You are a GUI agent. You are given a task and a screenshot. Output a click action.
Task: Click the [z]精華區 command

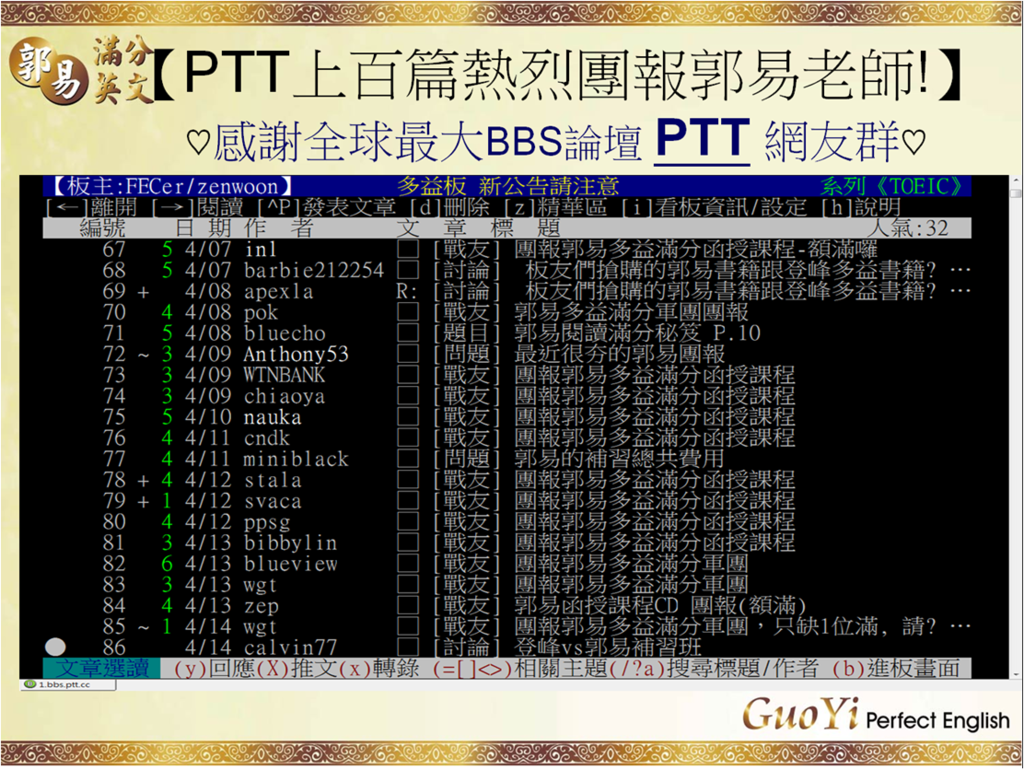tap(556, 208)
